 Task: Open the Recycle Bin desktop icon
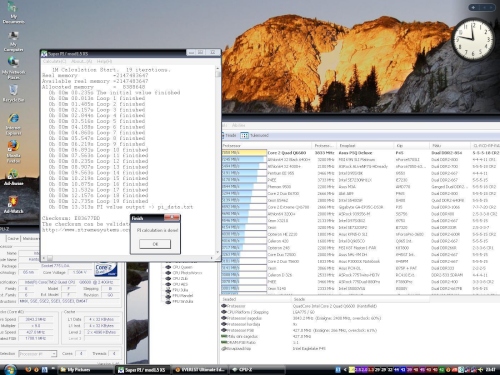[13, 93]
